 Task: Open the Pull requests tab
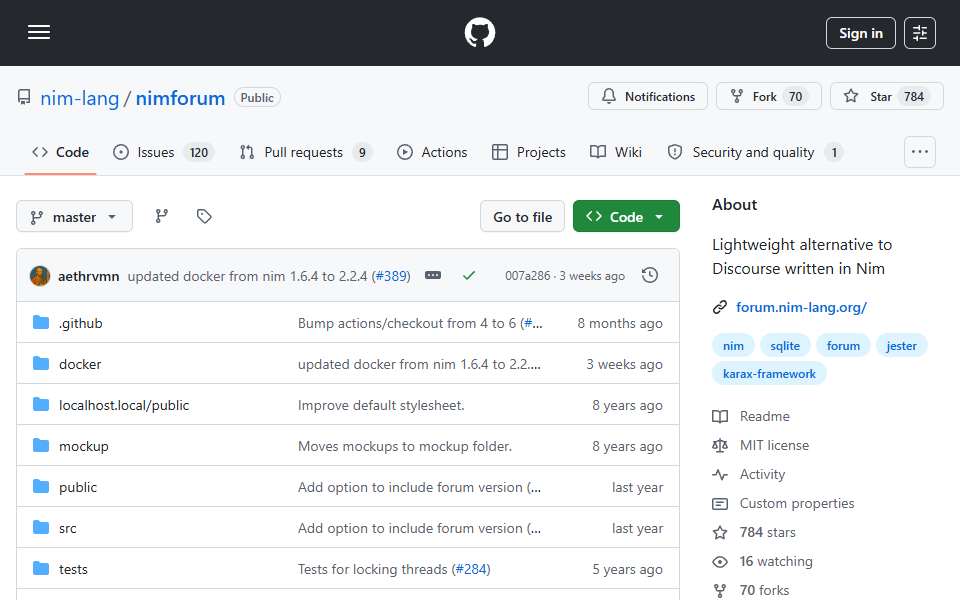point(306,152)
